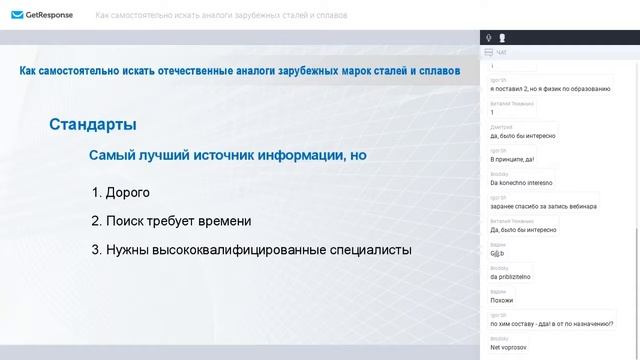Click chat message 'я поставил 2, но я физик по образованию'
Image resolution: width=640 pixels, height=360 pixels.
[550, 89]
